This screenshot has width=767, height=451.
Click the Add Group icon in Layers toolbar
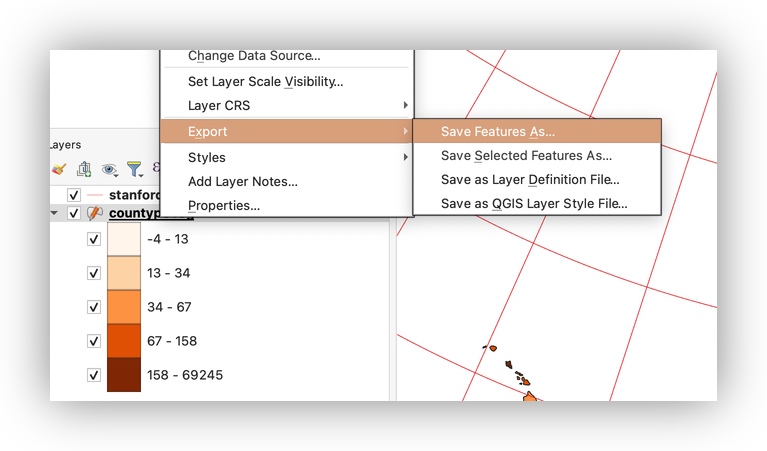pyautogui.click(x=84, y=170)
